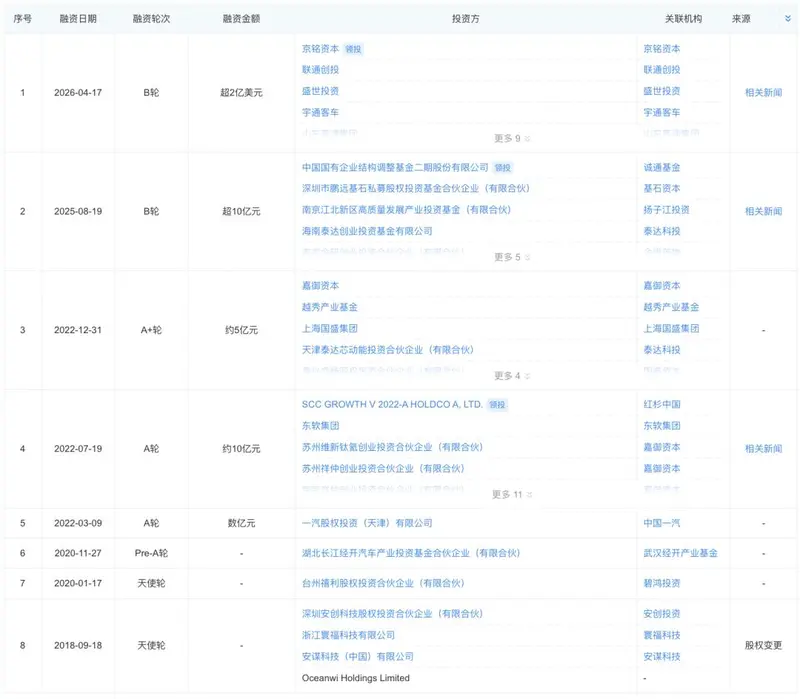Viewport: 800px width, 699px height.
Task: Open 武汉经开产业基金 institution link
Action: coord(680,553)
